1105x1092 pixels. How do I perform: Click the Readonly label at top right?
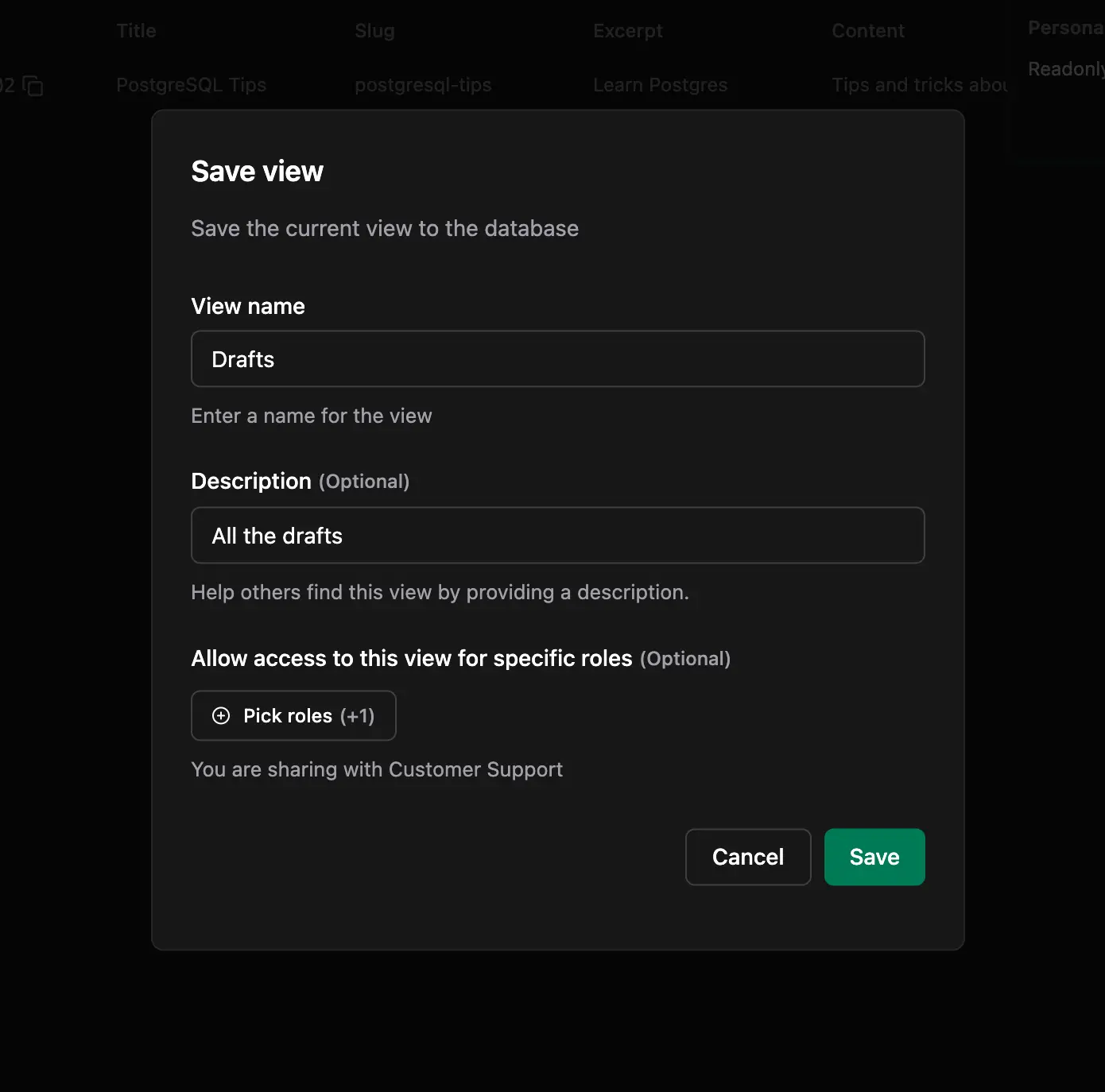[1064, 68]
